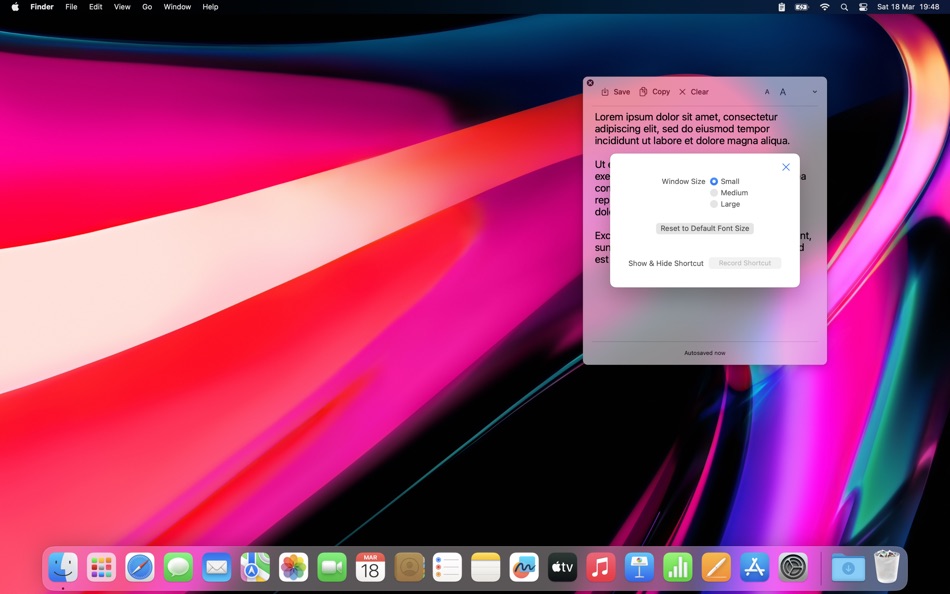Copy the note text with Copy
The image size is (950, 594).
654,92
